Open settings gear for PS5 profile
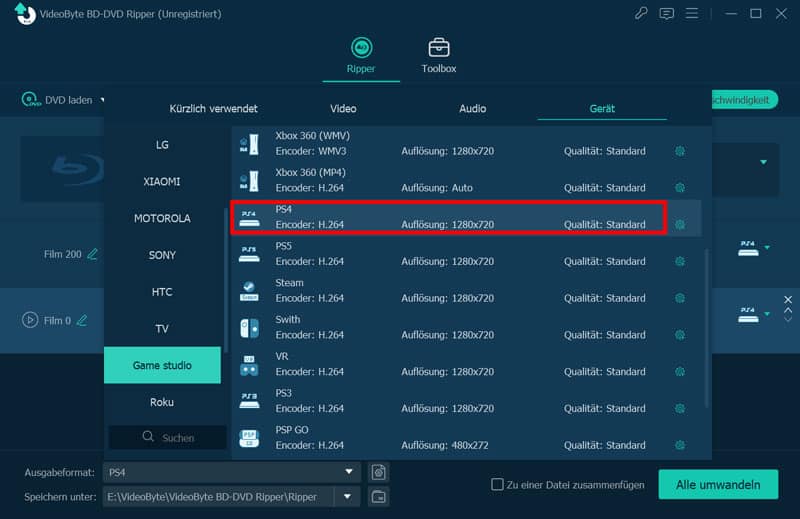This screenshot has width=800, height=519. coord(680,261)
